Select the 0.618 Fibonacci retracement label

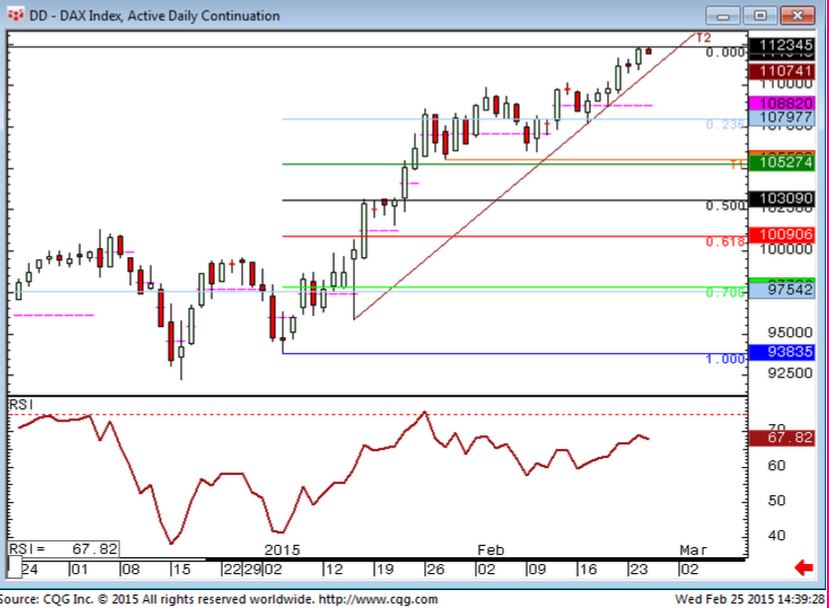tap(725, 242)
